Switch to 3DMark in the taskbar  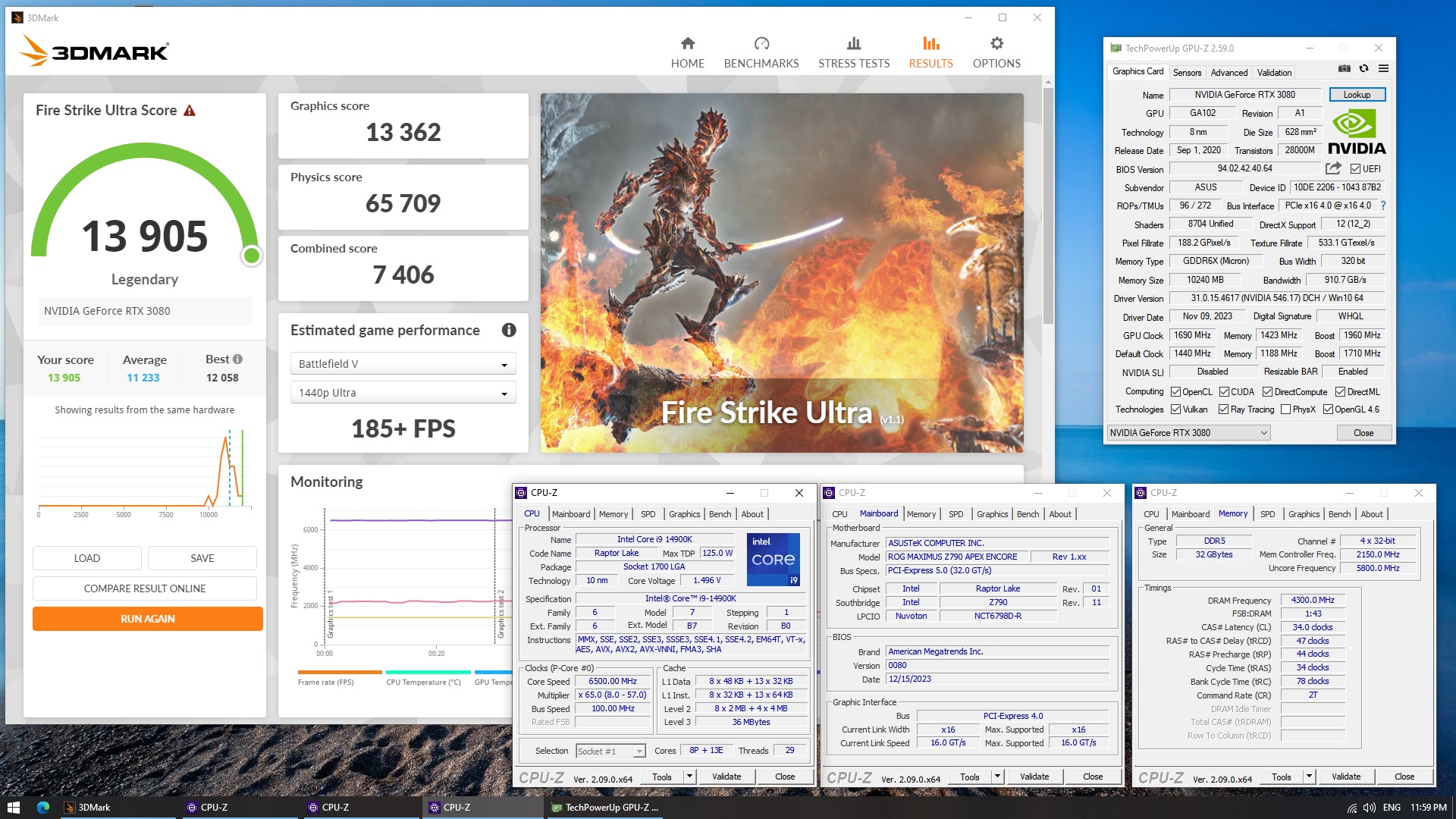118,808
